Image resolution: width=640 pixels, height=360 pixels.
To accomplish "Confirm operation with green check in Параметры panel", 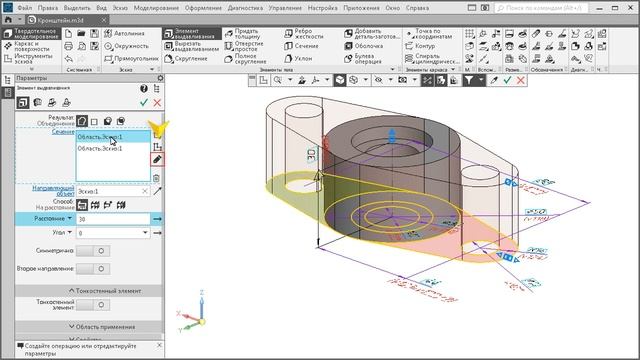I will tap(144, 103).
